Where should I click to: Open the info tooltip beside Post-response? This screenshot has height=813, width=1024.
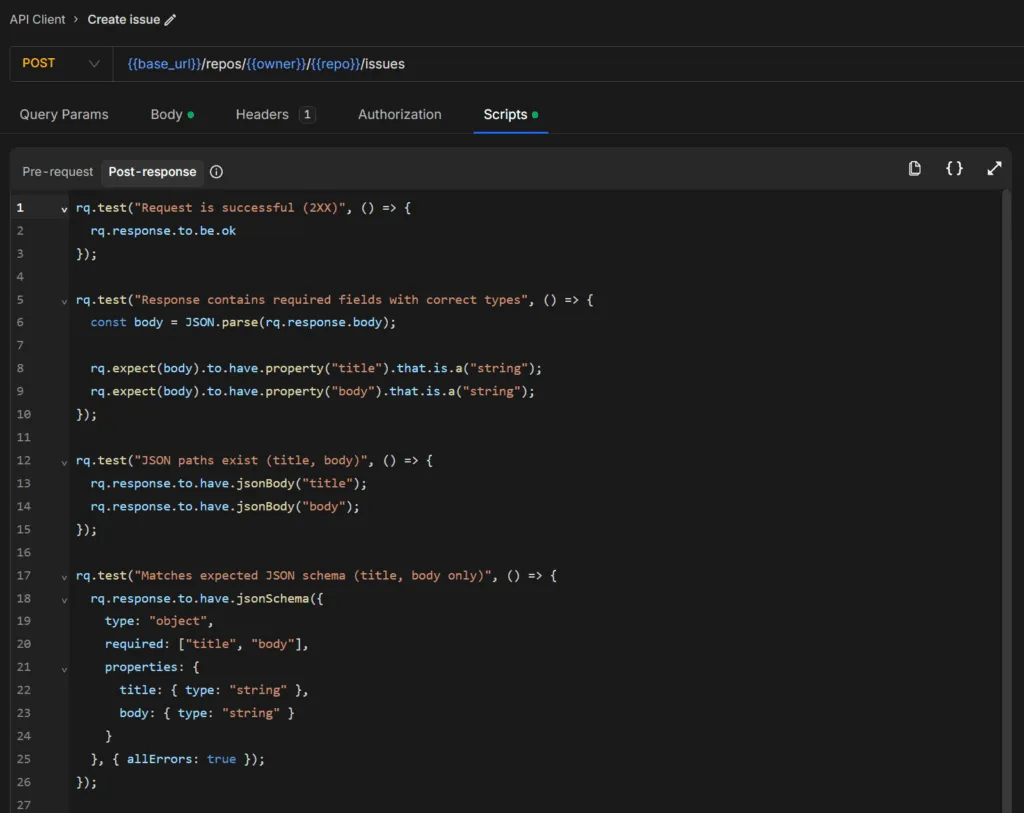point(216,172)
